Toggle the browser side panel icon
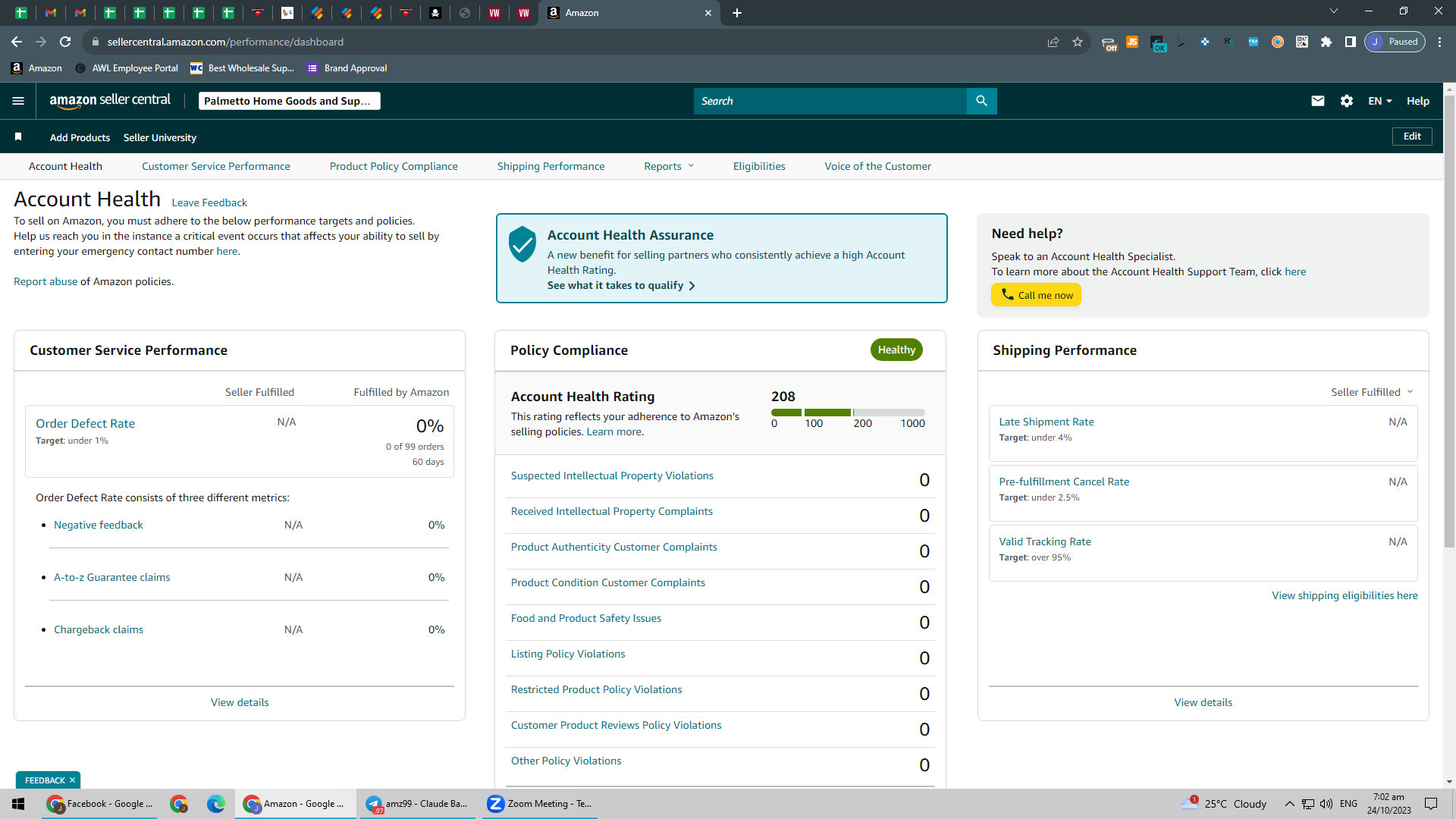1456x819 pixels. [1351, 42]
